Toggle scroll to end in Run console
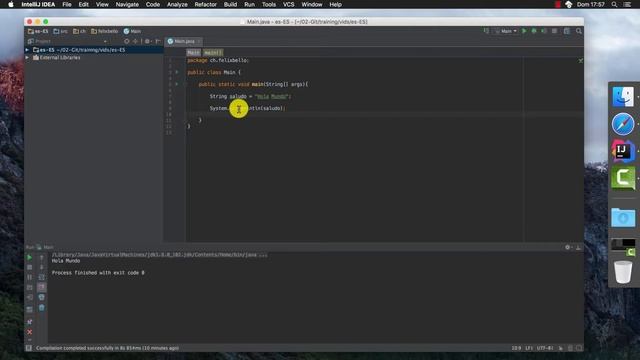 (42, 287)
